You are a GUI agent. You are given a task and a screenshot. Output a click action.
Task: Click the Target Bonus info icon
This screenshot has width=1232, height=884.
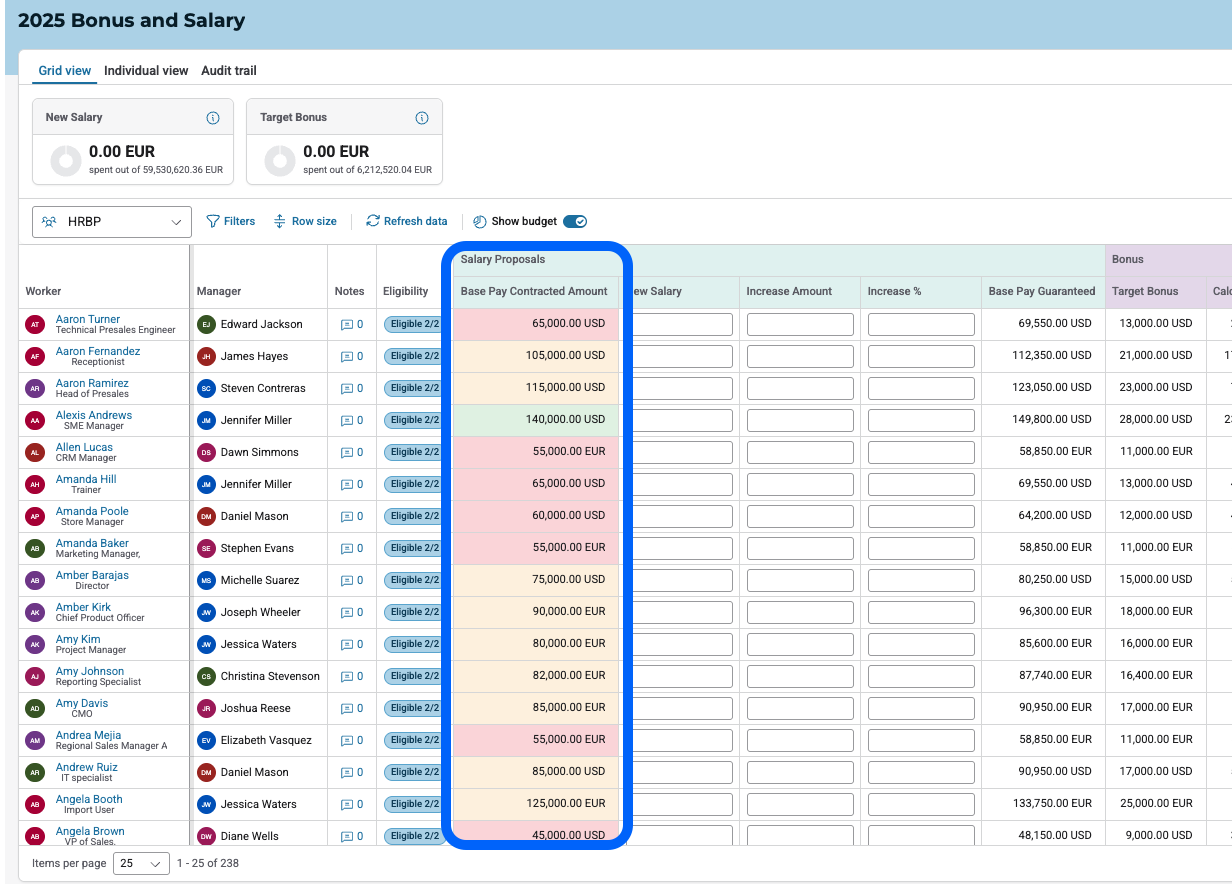click(422, 118)
